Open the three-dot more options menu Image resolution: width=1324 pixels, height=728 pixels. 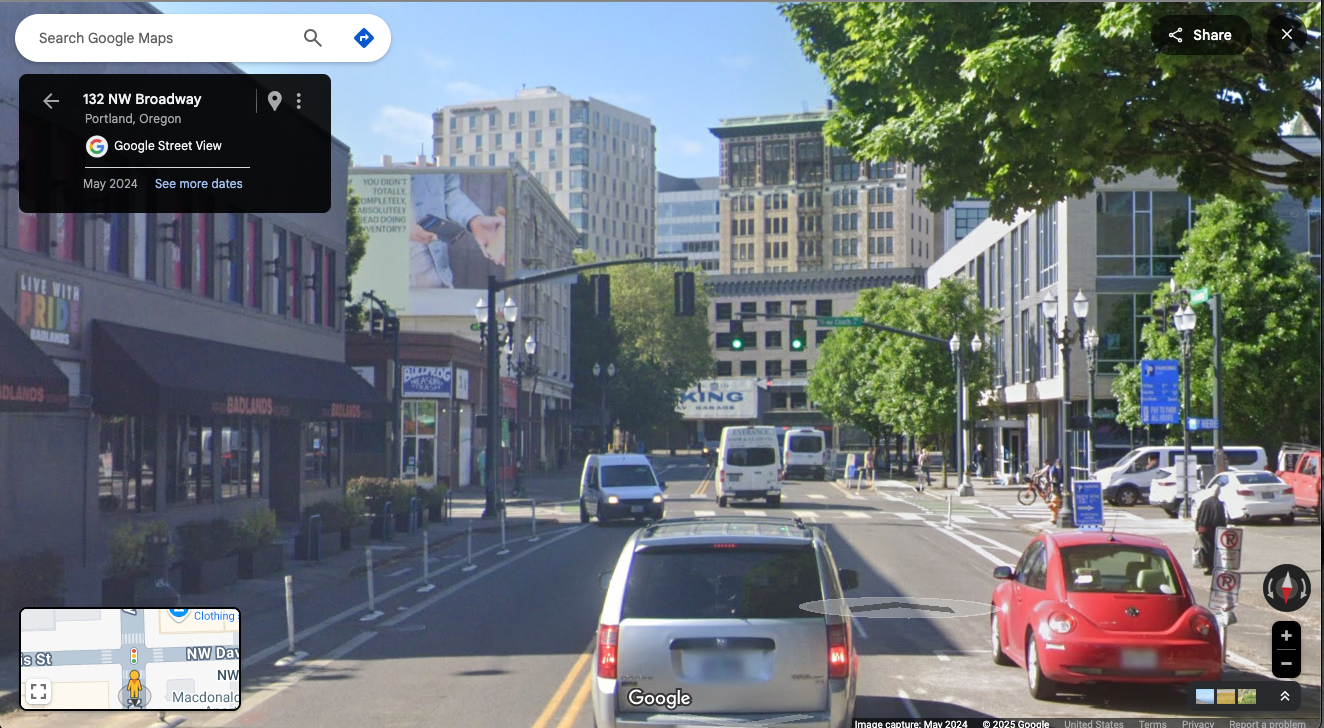298,100
